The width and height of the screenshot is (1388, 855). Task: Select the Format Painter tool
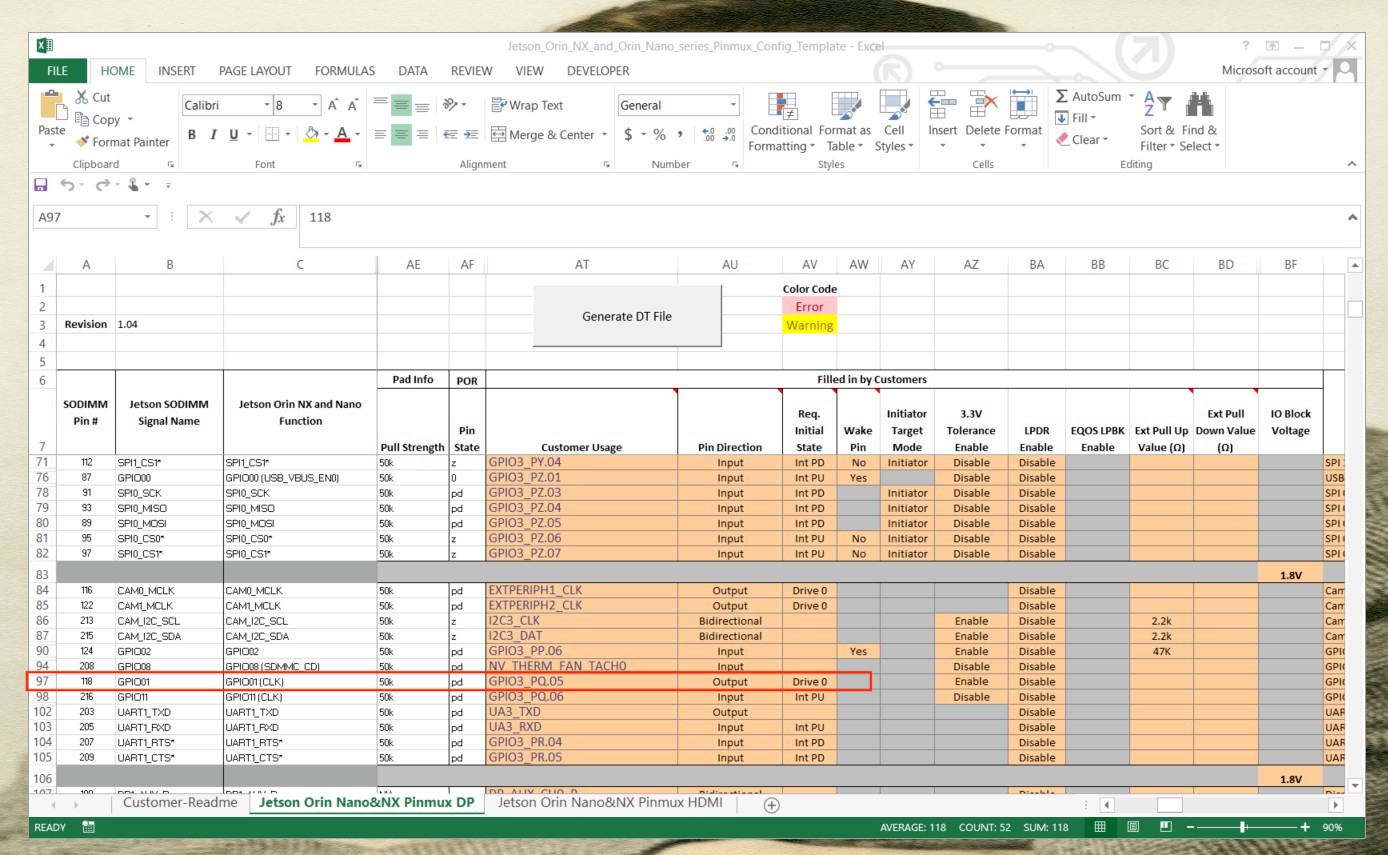(x=122, y=142)
